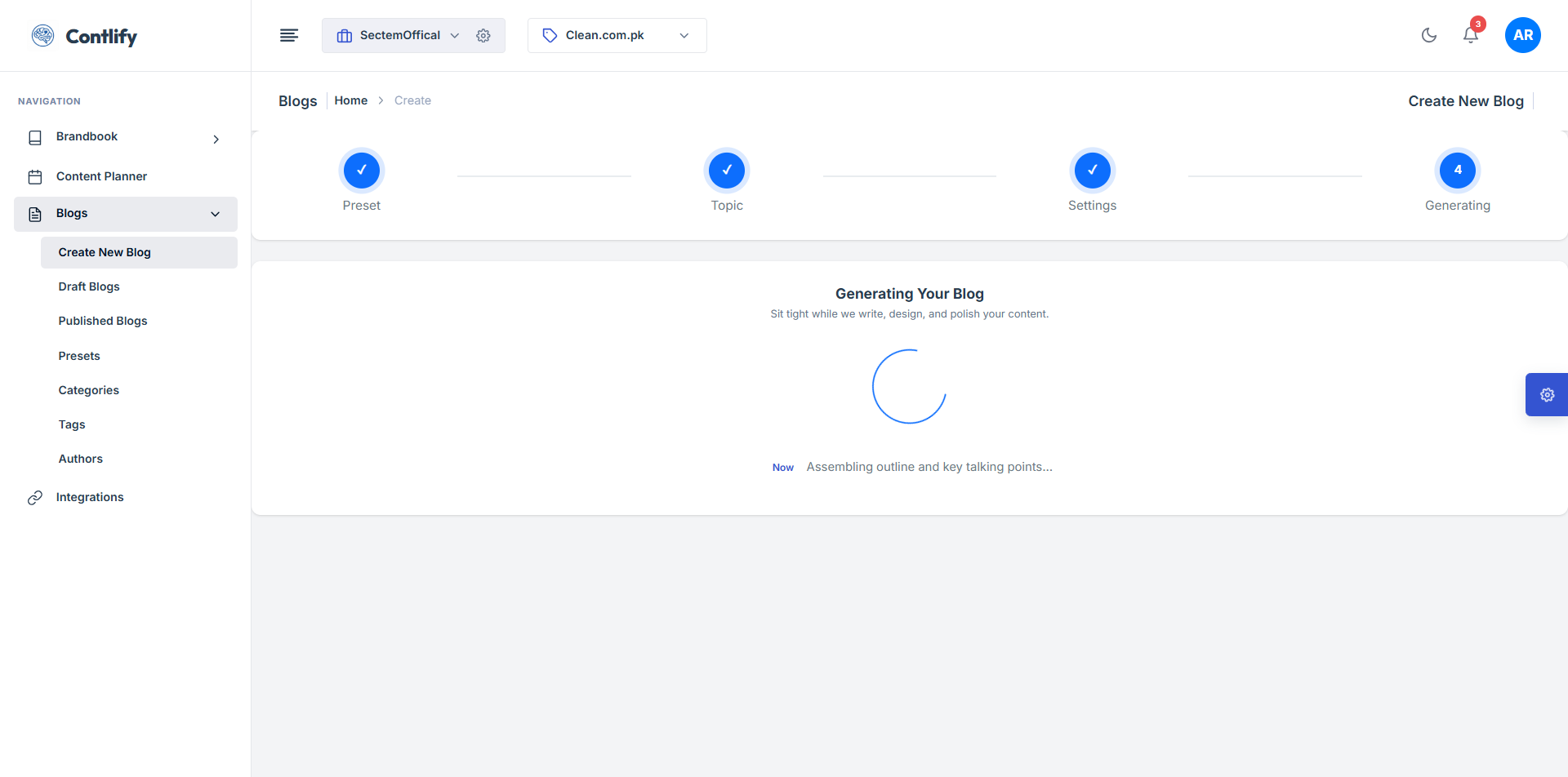
Task: Click the Home breadcrumb link
Action: 350,100
